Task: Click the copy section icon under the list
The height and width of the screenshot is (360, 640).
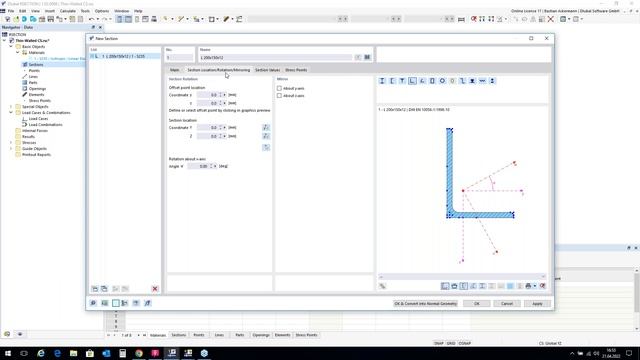Action: pyautogui.click(x=104, y=289)
